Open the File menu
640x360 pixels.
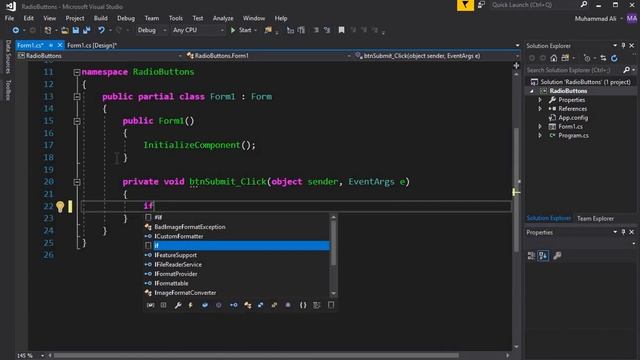point(9,18)
